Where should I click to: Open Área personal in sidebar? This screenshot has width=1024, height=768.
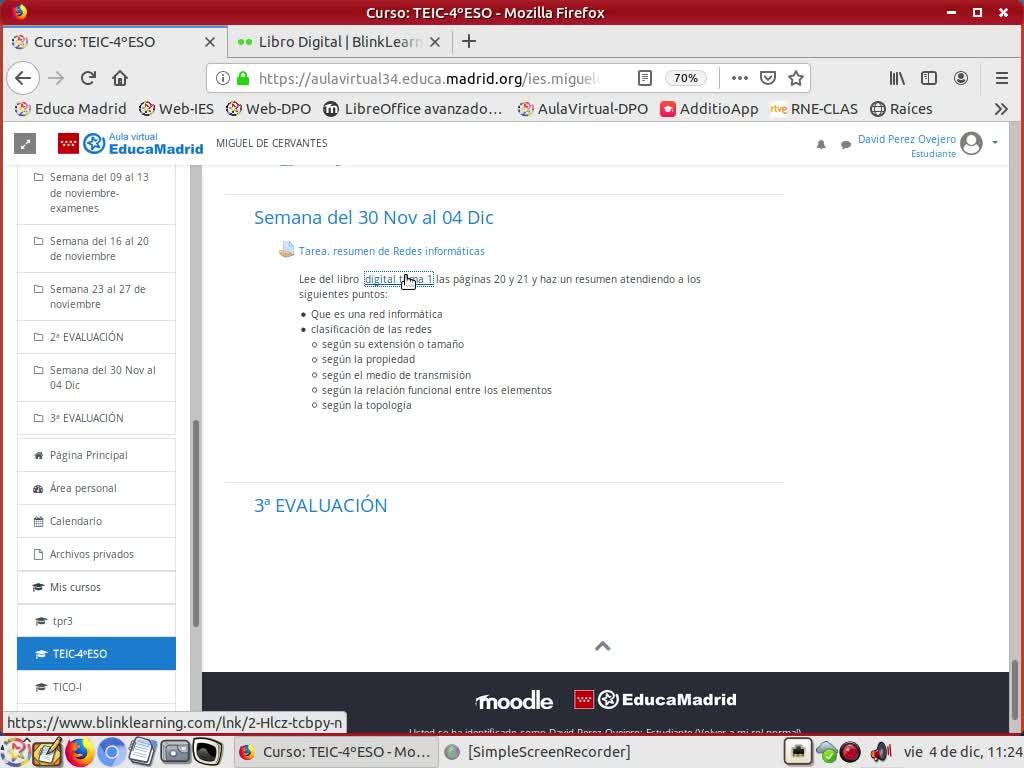tap(97, 488)
